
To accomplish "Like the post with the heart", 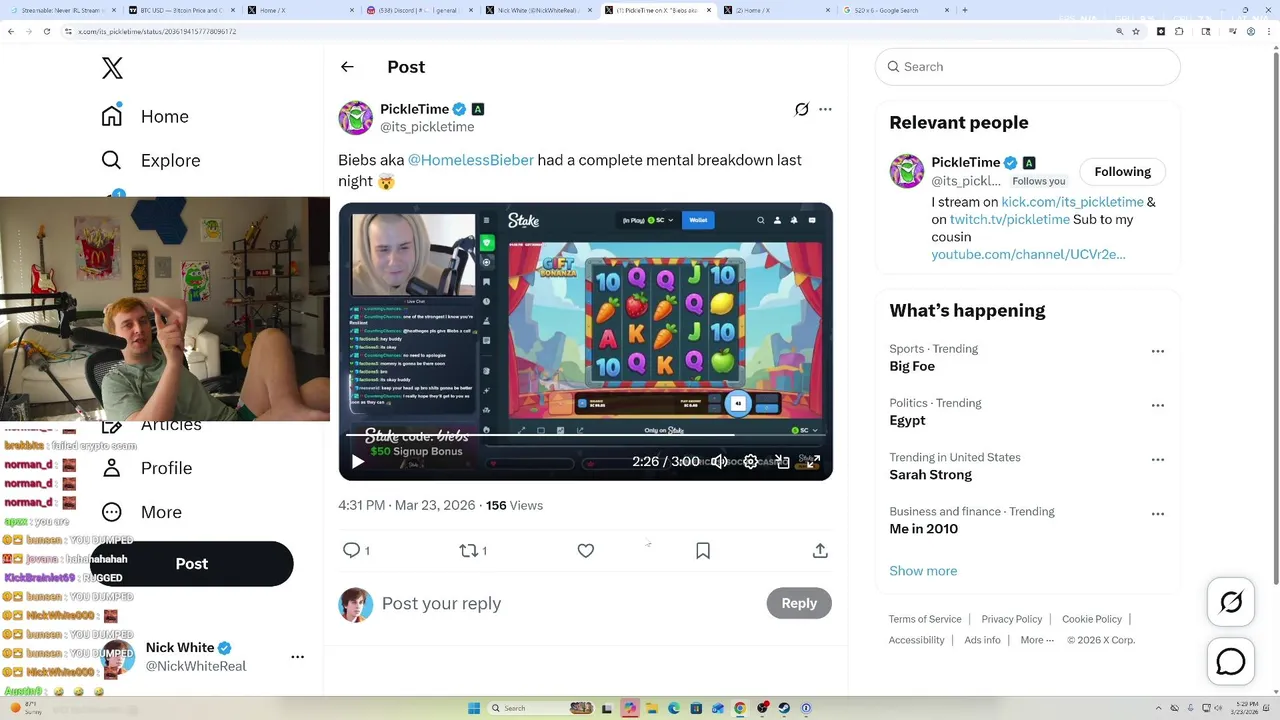I will (x=586, y=550).
